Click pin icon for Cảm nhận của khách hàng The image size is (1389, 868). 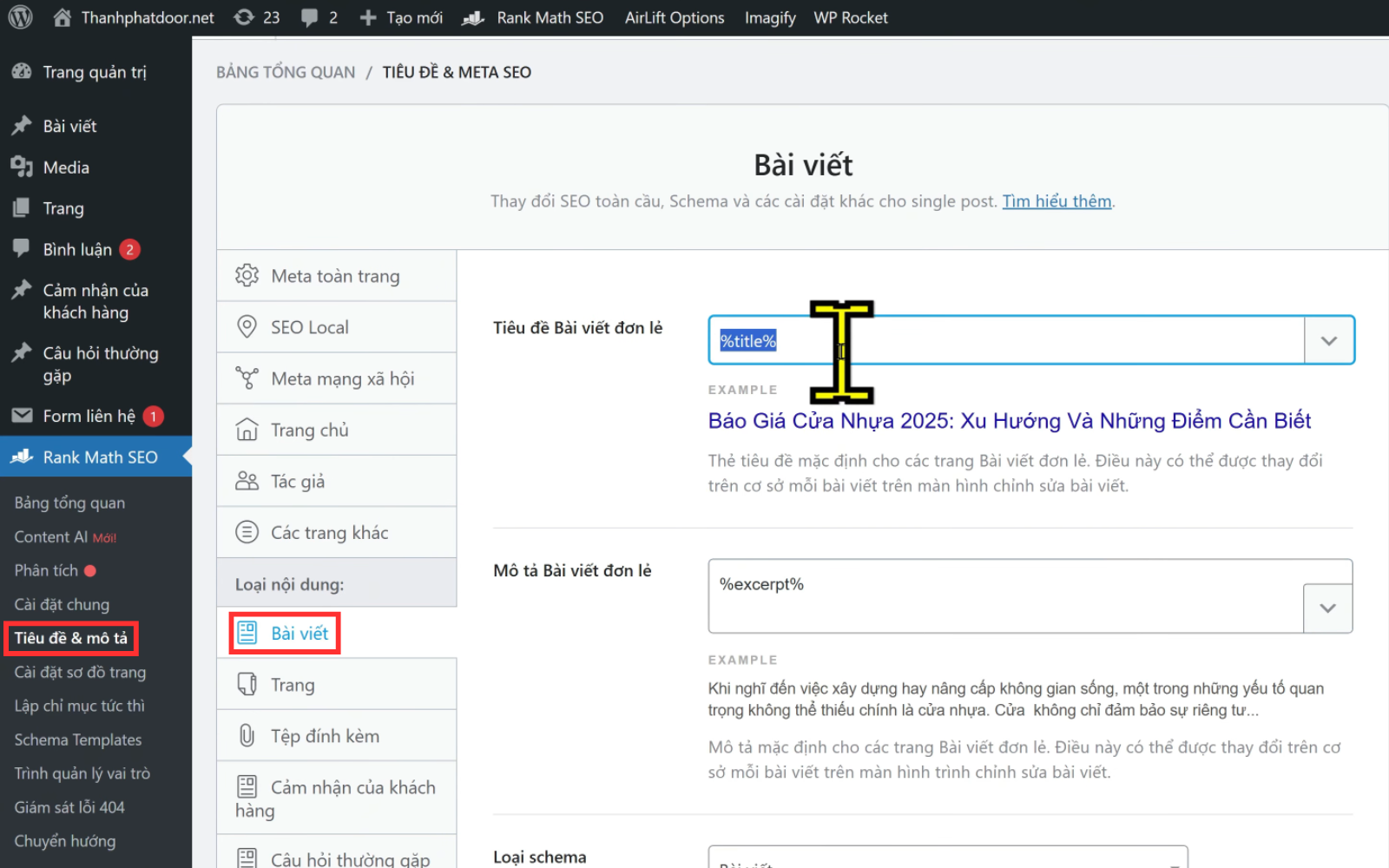pyautogui.click(x=22, y=290)
